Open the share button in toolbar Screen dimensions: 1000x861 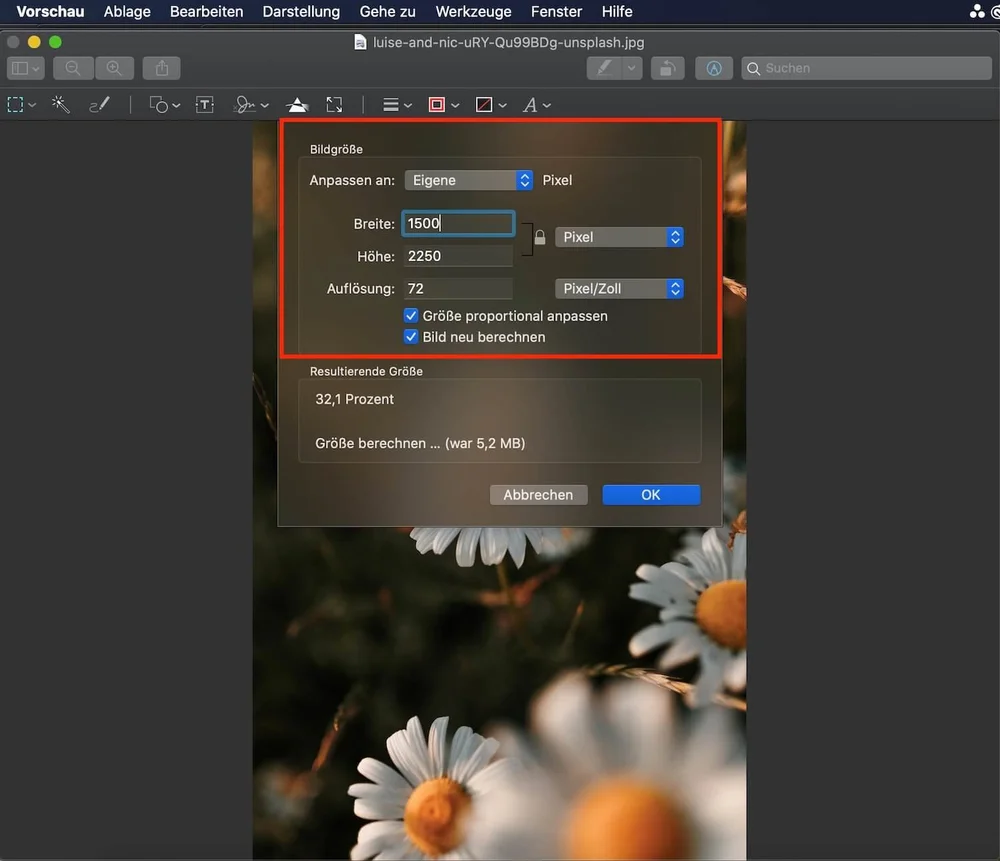161,68
